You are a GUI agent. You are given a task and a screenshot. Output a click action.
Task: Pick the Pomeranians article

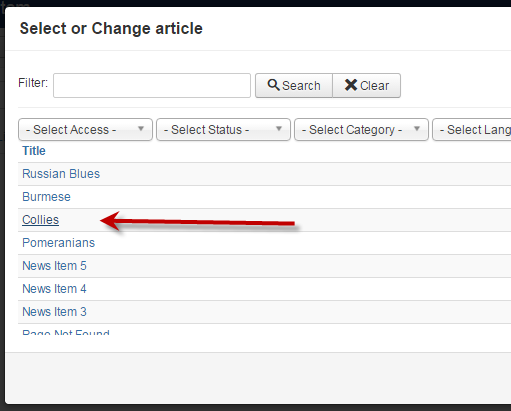click(58, 243)
